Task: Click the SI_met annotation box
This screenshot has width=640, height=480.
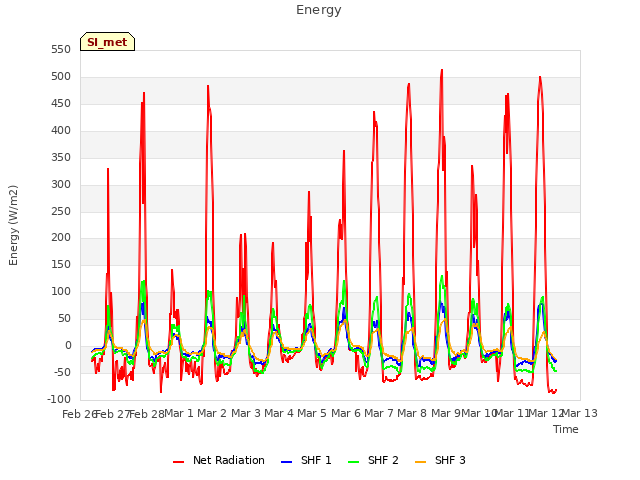Action: tap(107, 42)
